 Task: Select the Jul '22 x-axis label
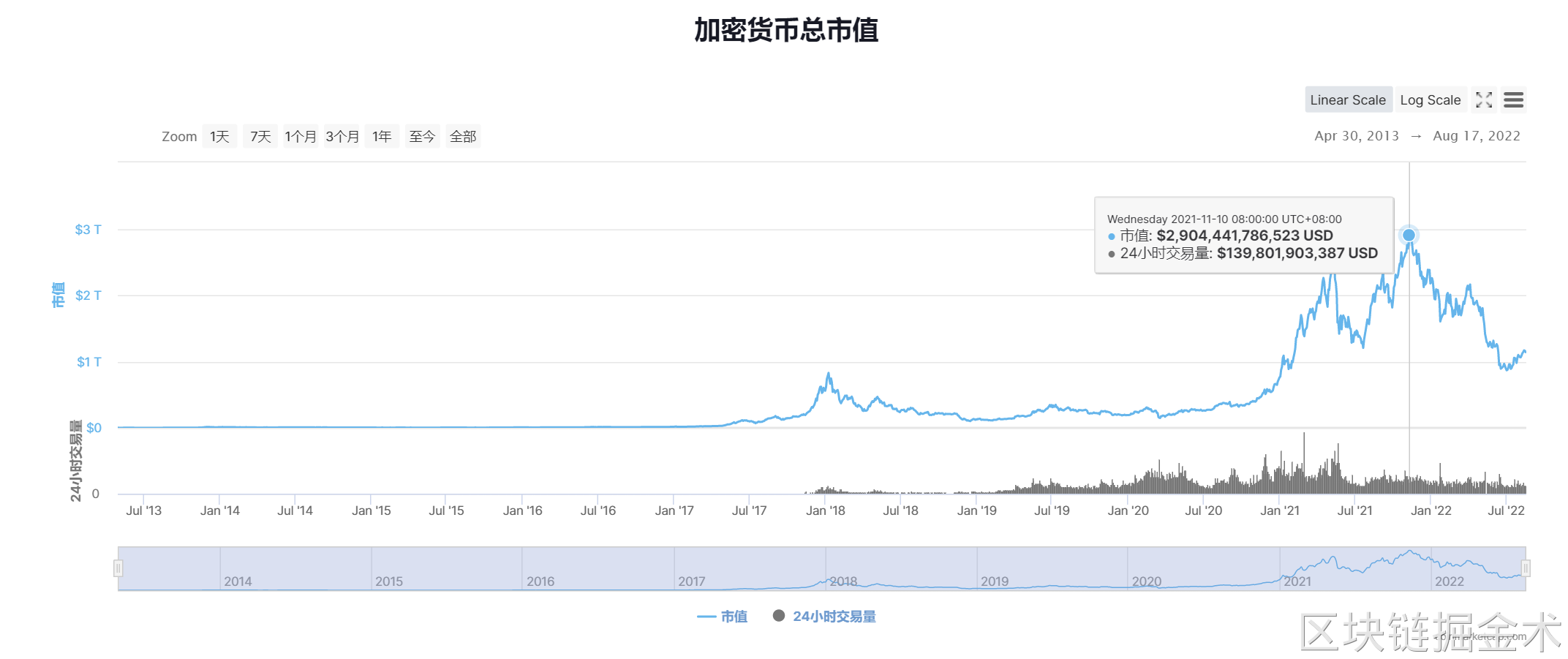[x=1507, y=511]
